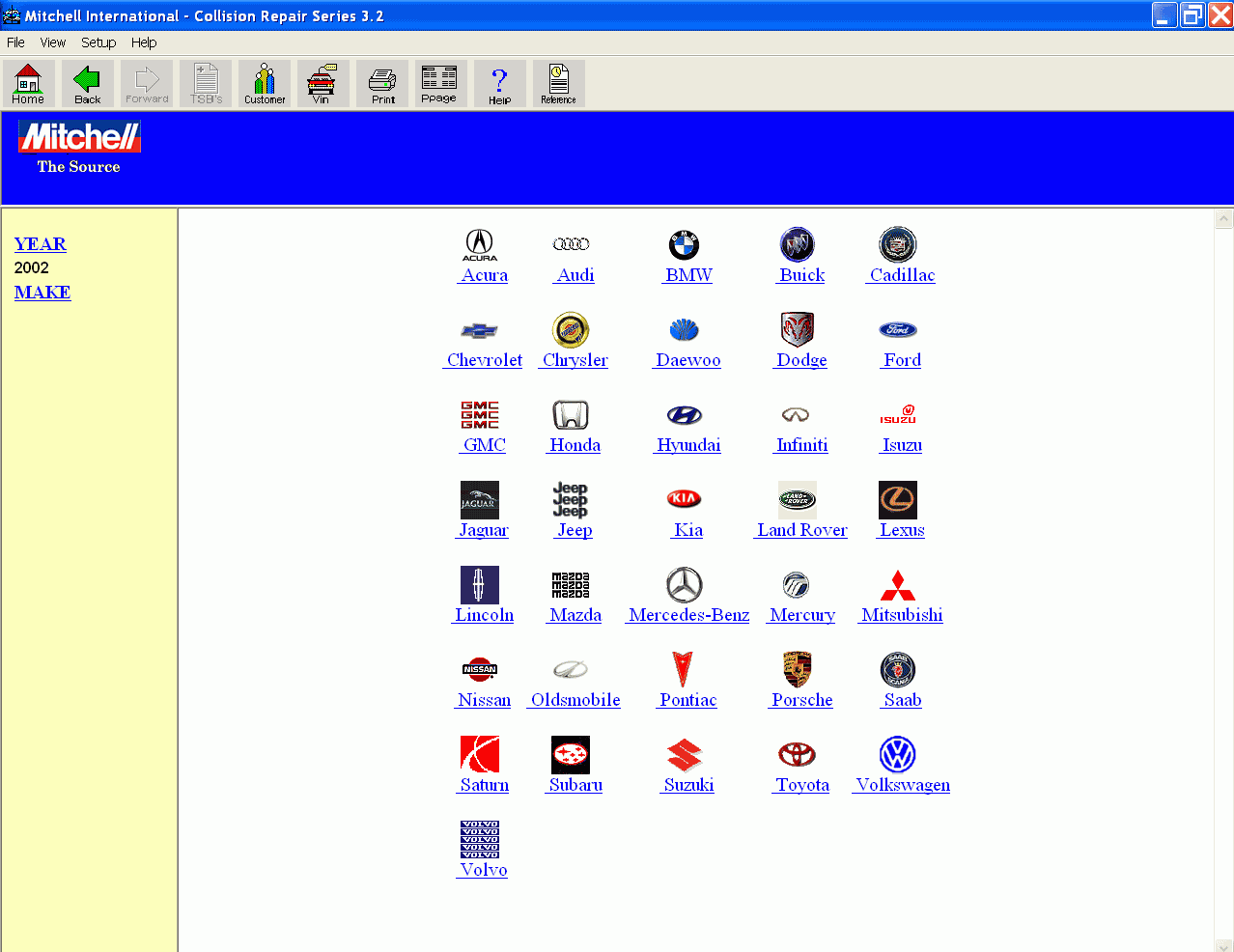This screenshot has width=1234, height=952.
Task: Select the Buick logo icon
Action: 798,245
